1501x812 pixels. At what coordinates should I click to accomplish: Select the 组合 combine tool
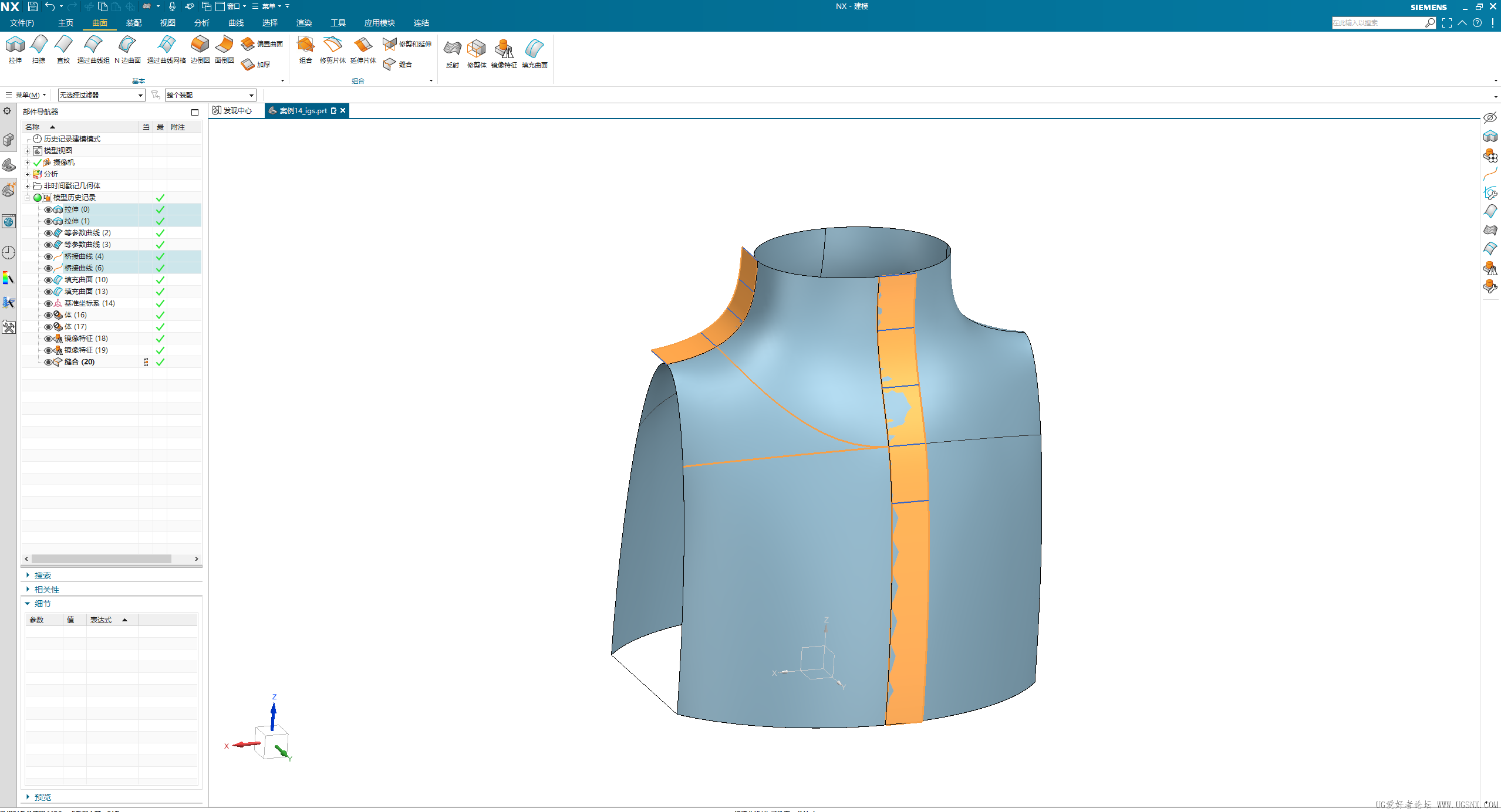point(305,49)
